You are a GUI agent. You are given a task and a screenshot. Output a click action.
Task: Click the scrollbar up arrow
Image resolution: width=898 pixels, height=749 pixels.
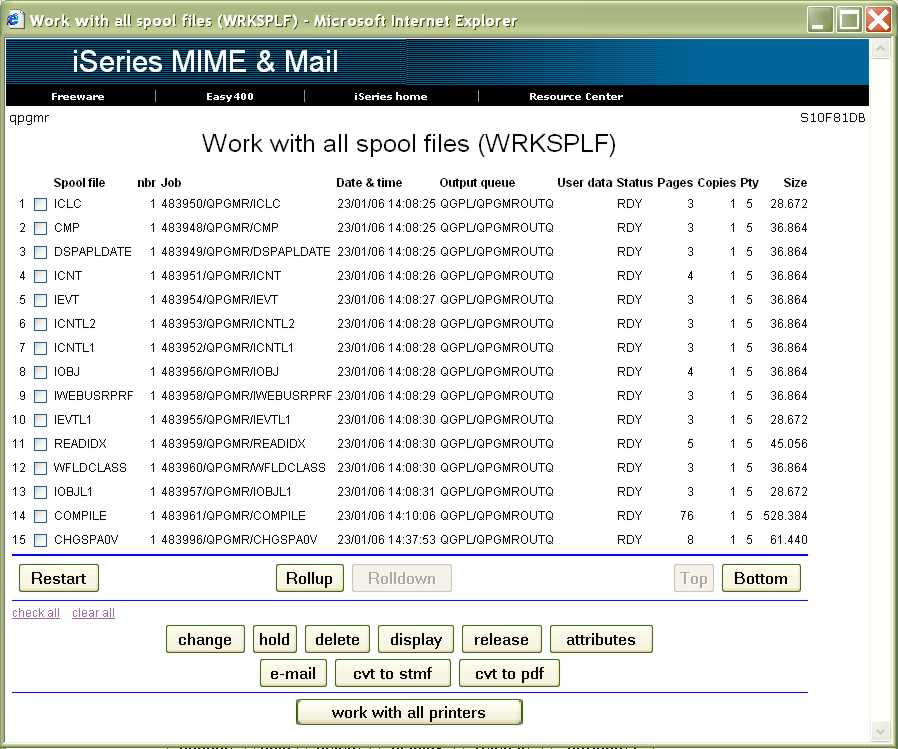tap(880, 49)
